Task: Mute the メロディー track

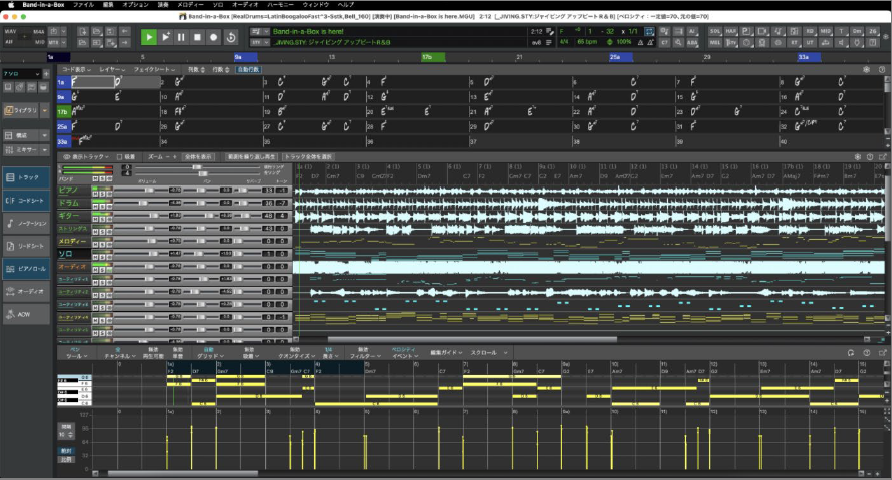Action: pos(95,245)
